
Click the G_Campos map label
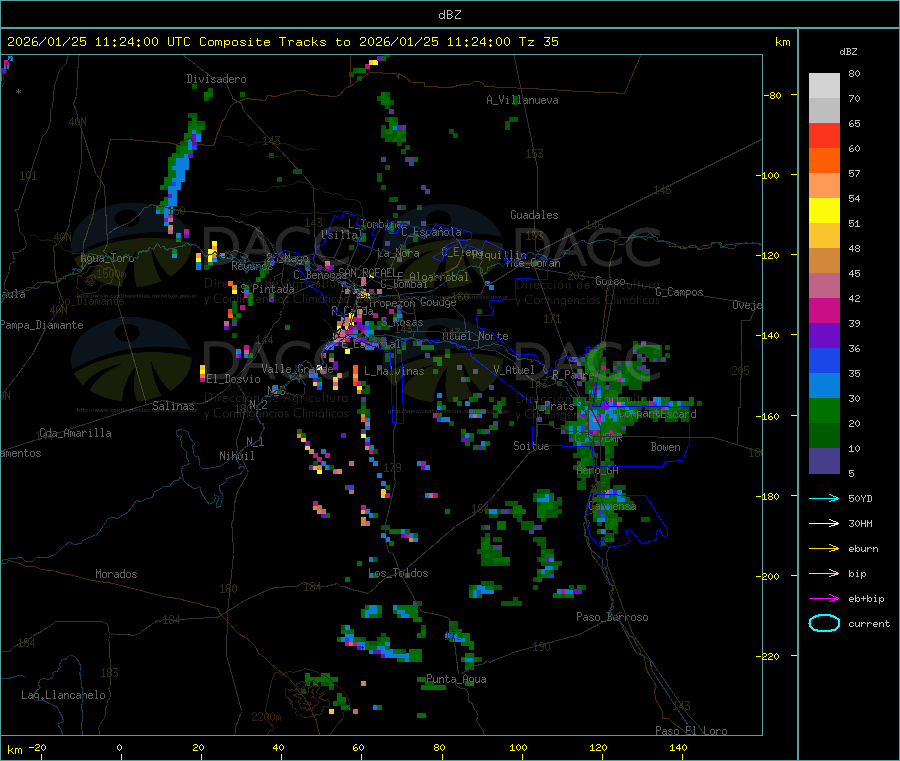click(679, 292)
